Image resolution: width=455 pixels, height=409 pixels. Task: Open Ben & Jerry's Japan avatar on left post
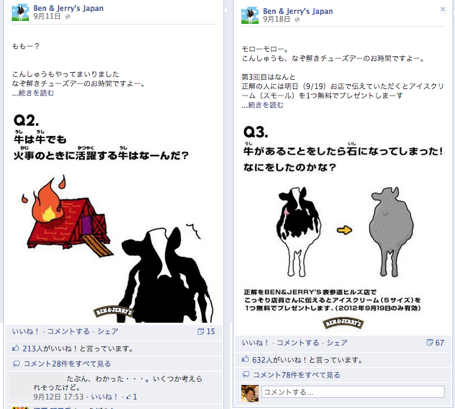pyautogui.click(x=20, y=12)
